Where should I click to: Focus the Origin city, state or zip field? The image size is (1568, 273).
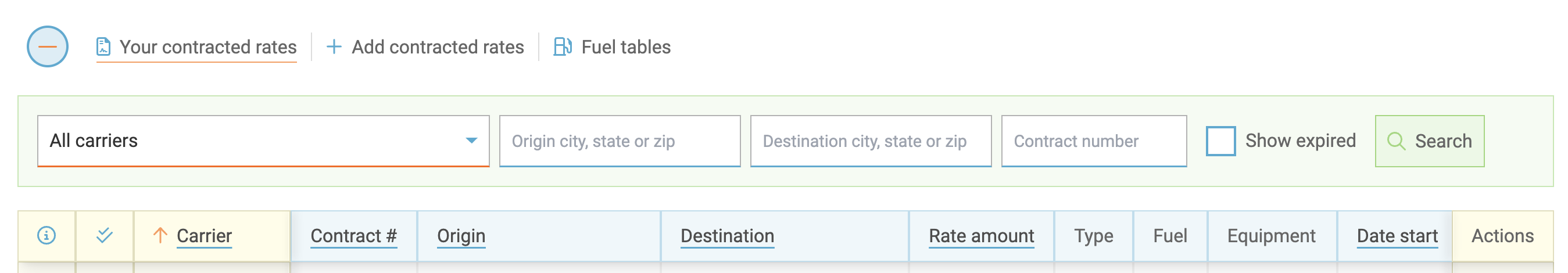[620, 141]
